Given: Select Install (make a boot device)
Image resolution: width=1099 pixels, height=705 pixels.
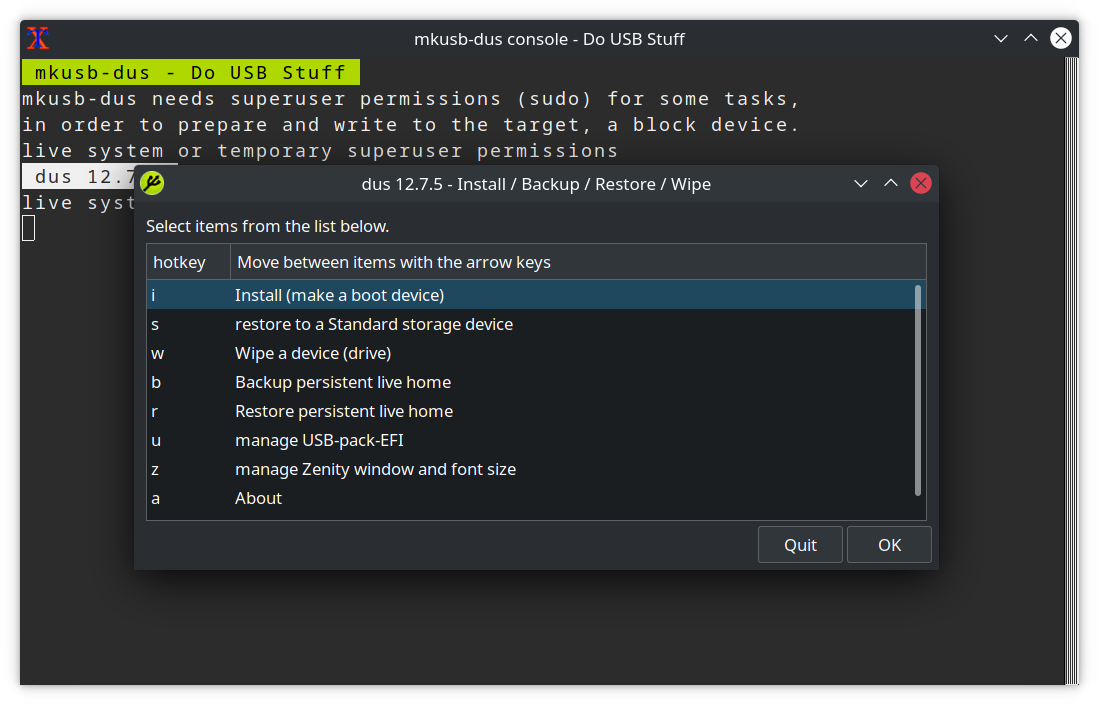Looking at the screenshot, I should [x=339, y=295].
